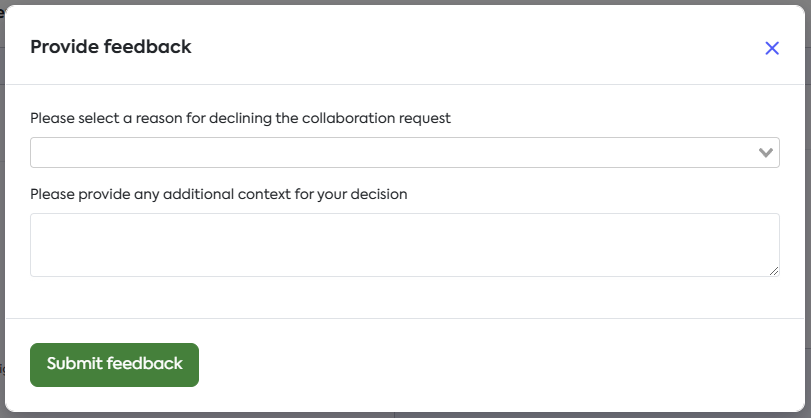
Task: Click the dimmed page background right of the dialog
Action: click(x=808, y=200)
